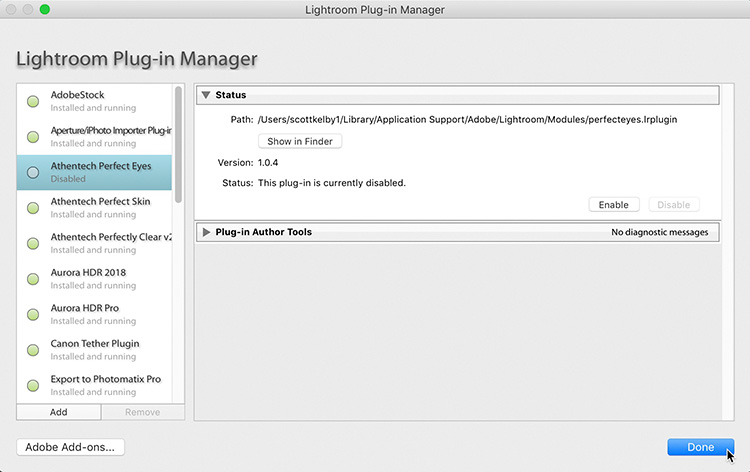The height and width of the screenshot is (472, 750).
Task: Click the 'Disabled' status under Perfect Eyes
Action: (68, 179)
